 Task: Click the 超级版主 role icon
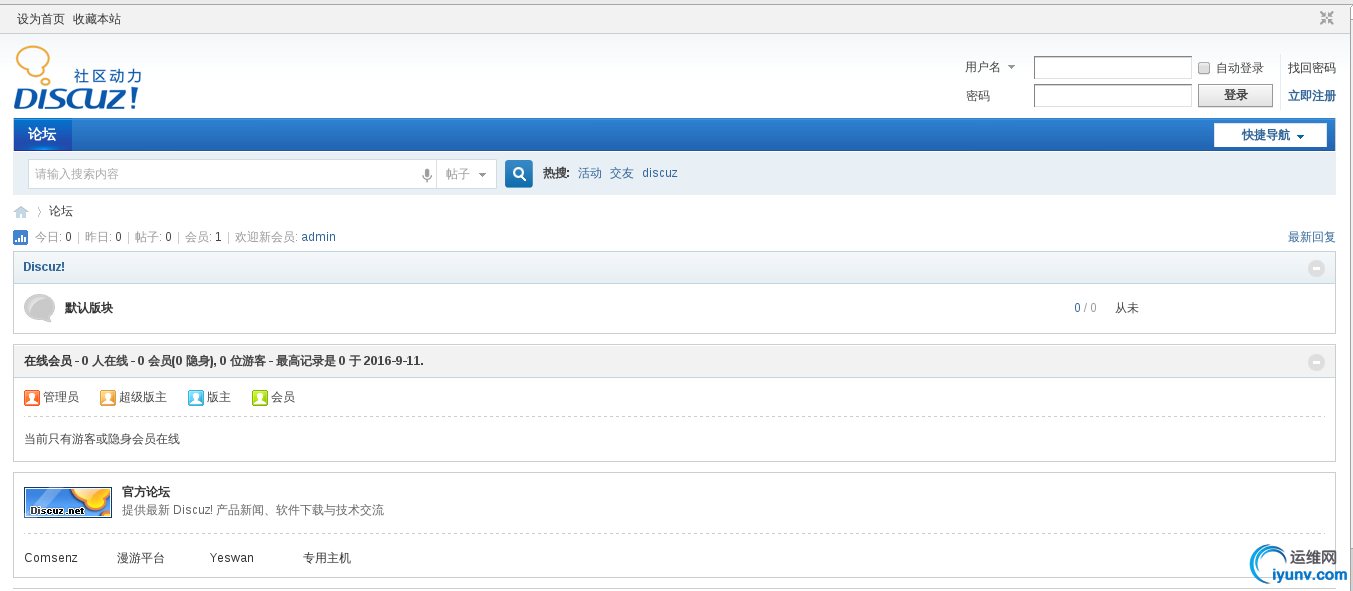108,398
